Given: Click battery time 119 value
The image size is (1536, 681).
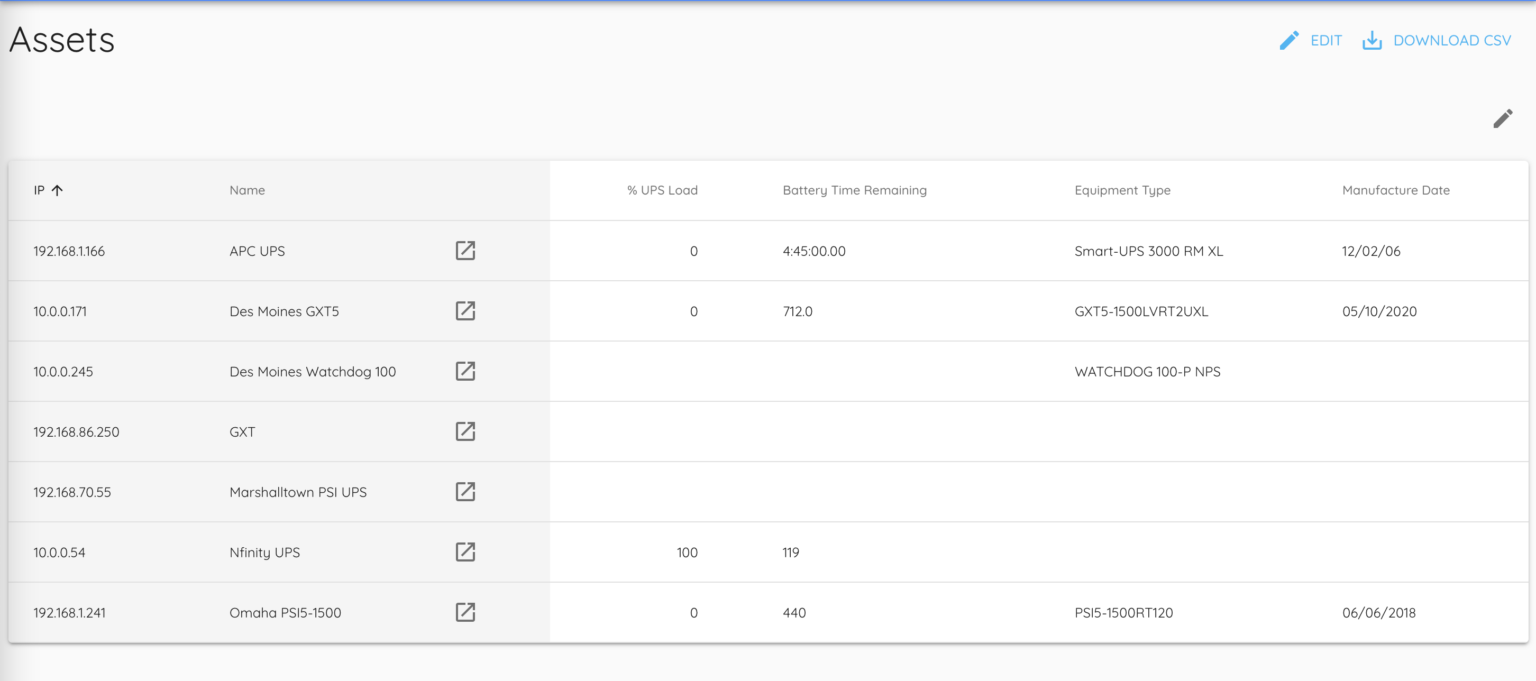Looking at the screenshot, I should [x=791, y=552].
